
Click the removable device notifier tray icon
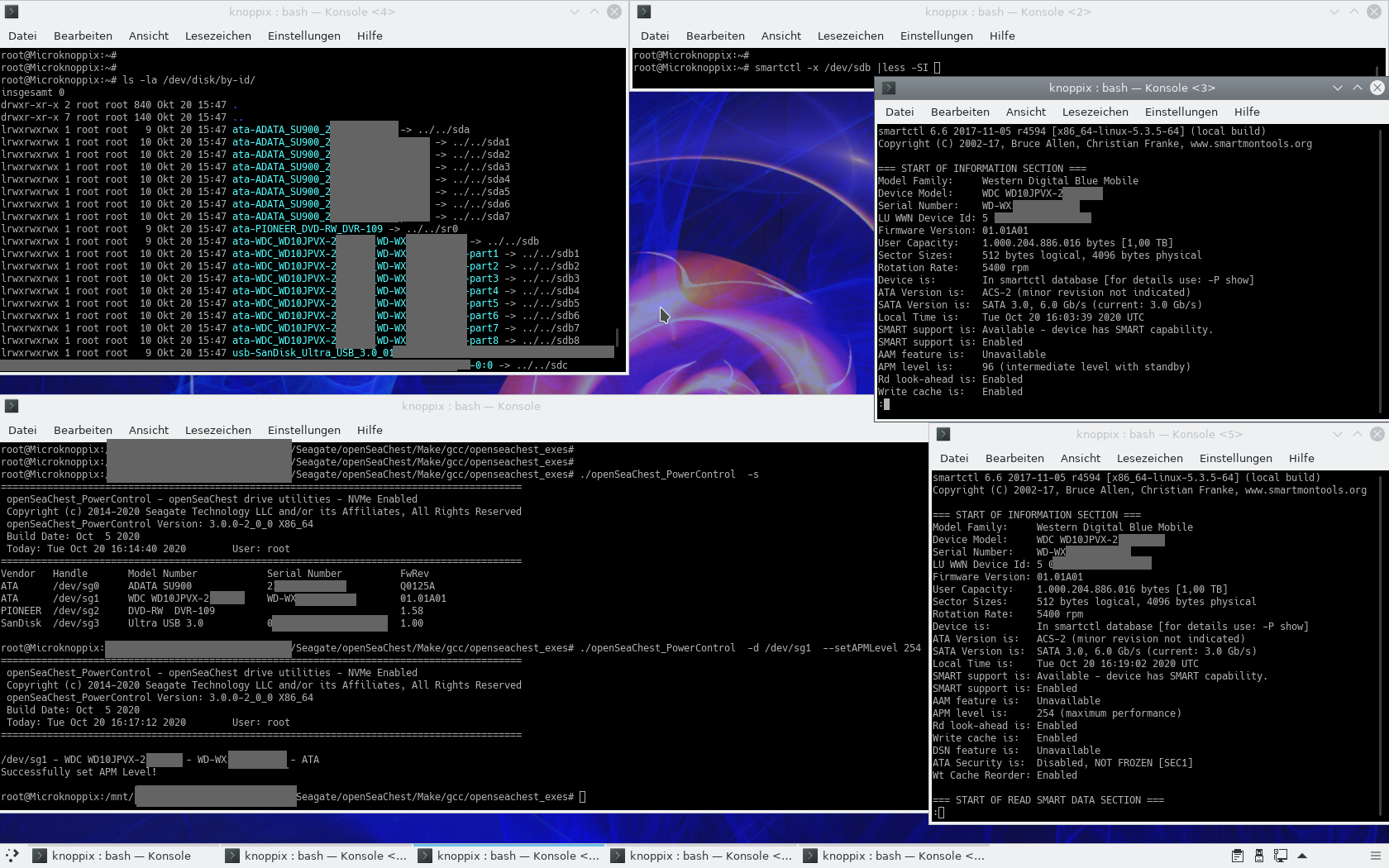coord(1258,856)
